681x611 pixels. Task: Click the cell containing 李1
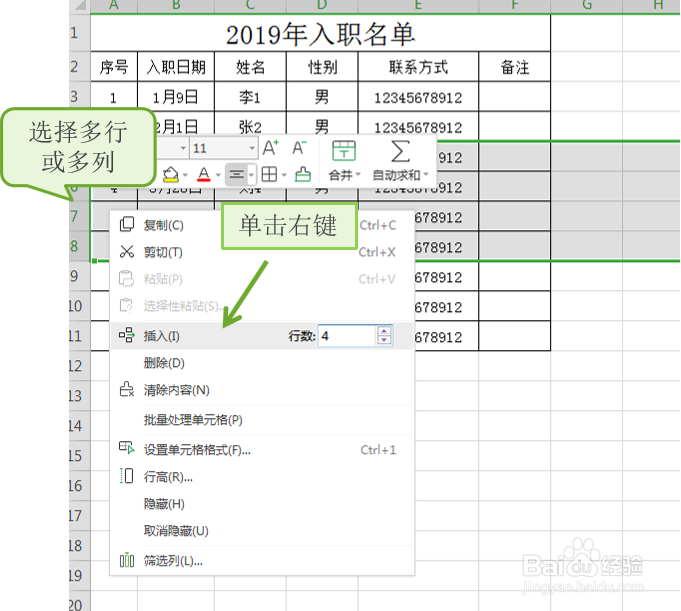[250, 96]
